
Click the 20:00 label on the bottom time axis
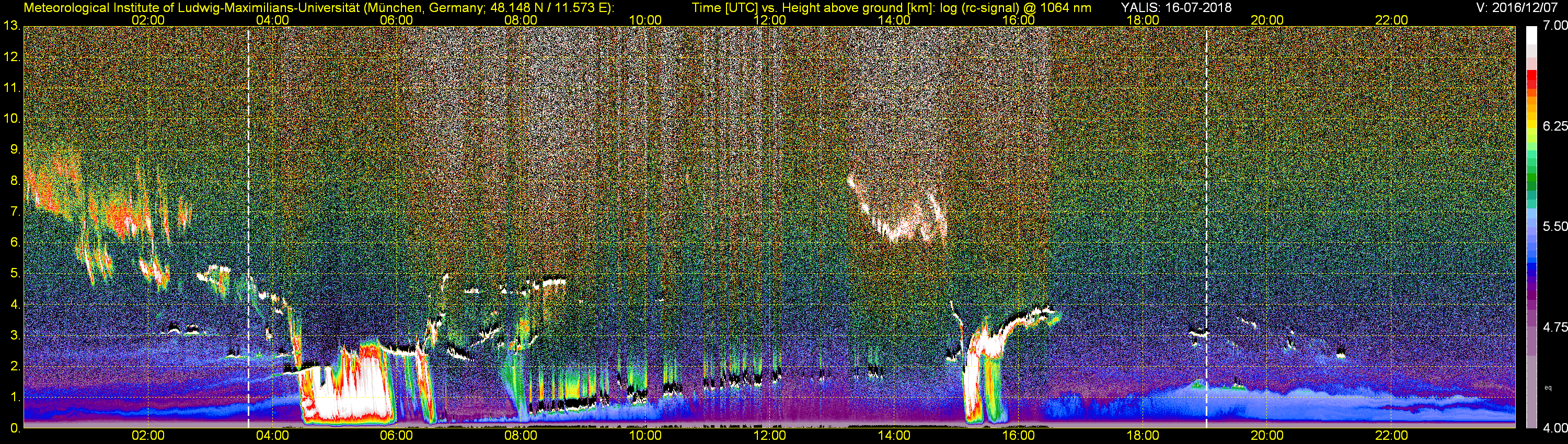[1267, 436]
